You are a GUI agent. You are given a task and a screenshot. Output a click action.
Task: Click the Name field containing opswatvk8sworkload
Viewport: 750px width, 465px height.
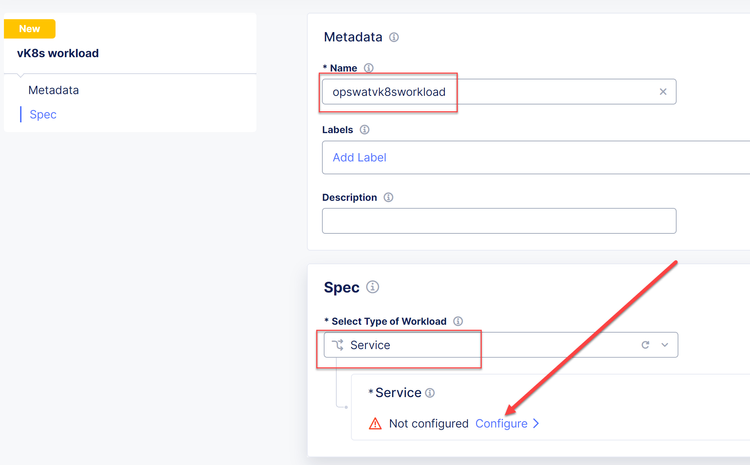tap(480, 92)
